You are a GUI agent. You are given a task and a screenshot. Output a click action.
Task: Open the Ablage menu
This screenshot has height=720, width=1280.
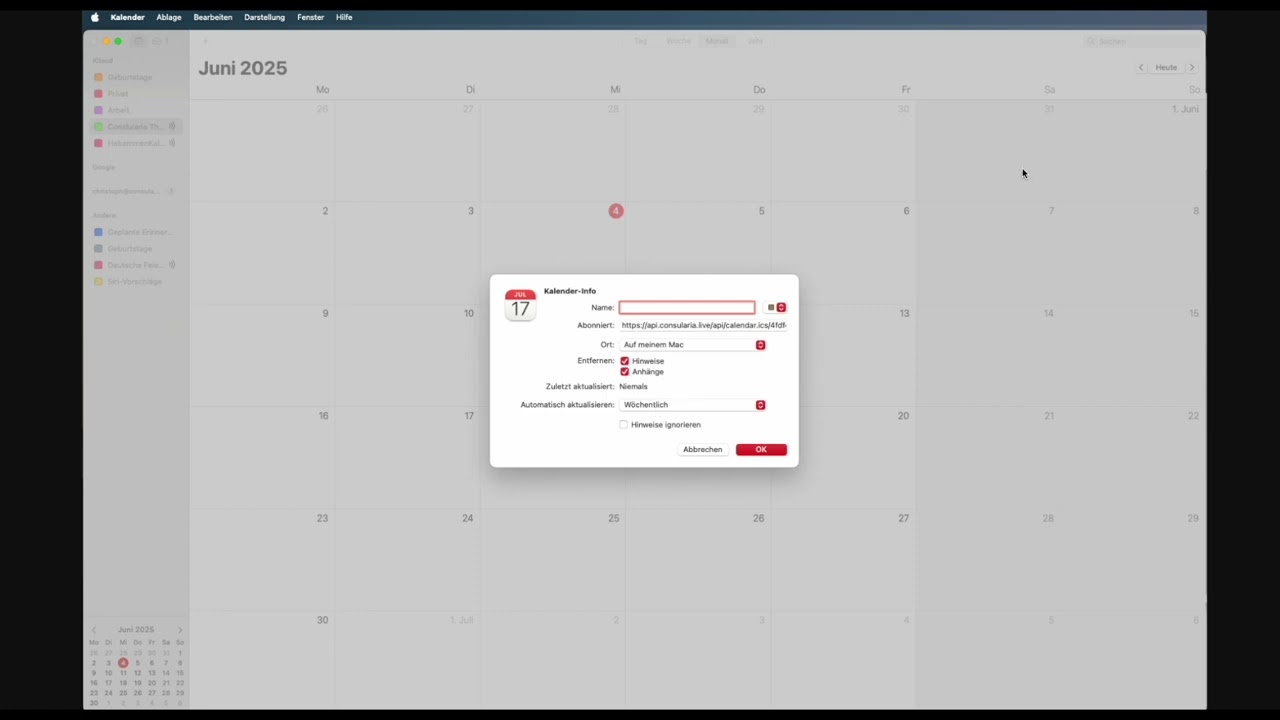click(169, 17)
